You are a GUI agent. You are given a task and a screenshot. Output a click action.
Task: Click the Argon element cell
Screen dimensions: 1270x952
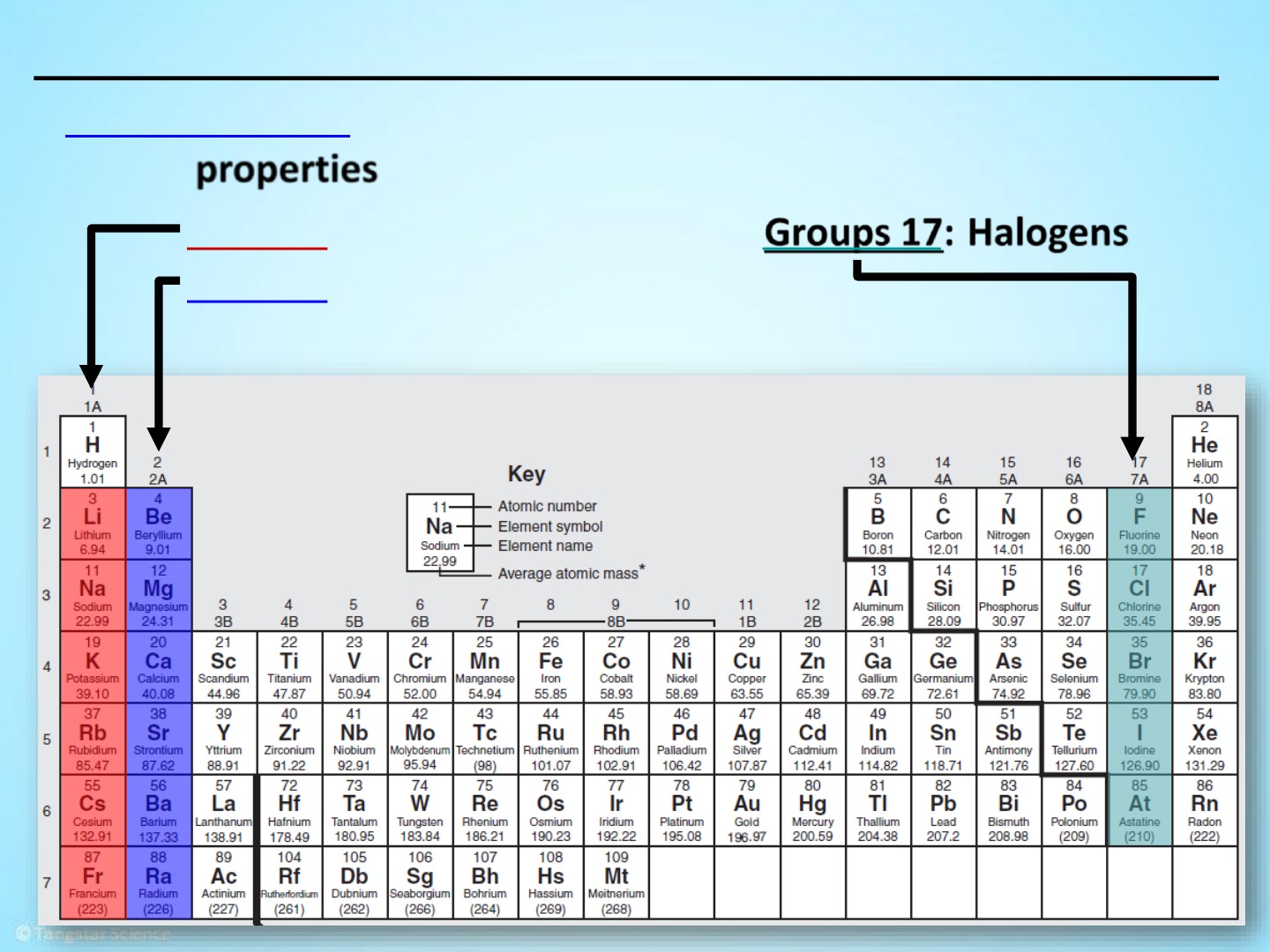pos(1205,595)
